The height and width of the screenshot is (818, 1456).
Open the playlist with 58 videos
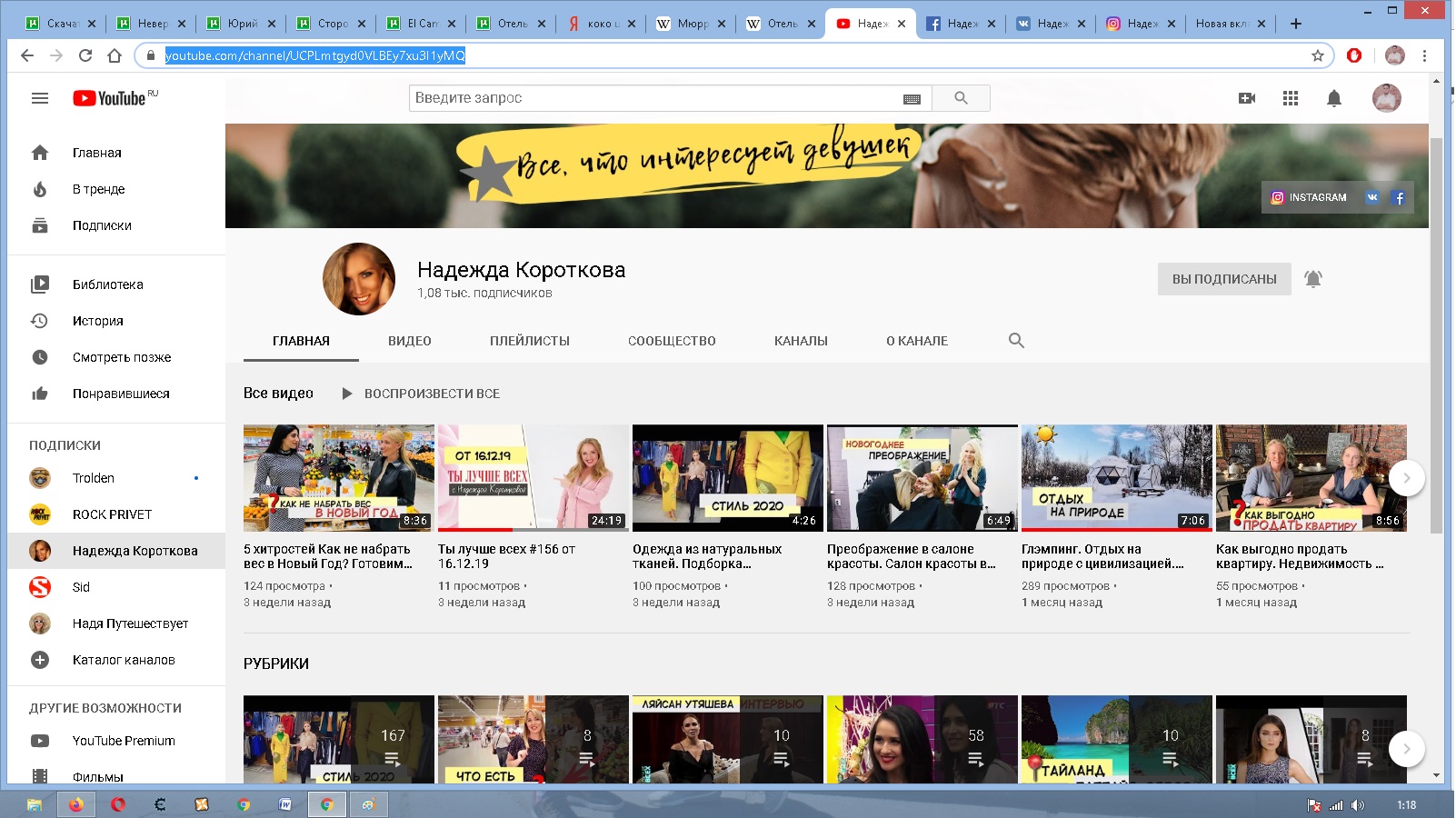pyautogui.click(x=922, y=740)
